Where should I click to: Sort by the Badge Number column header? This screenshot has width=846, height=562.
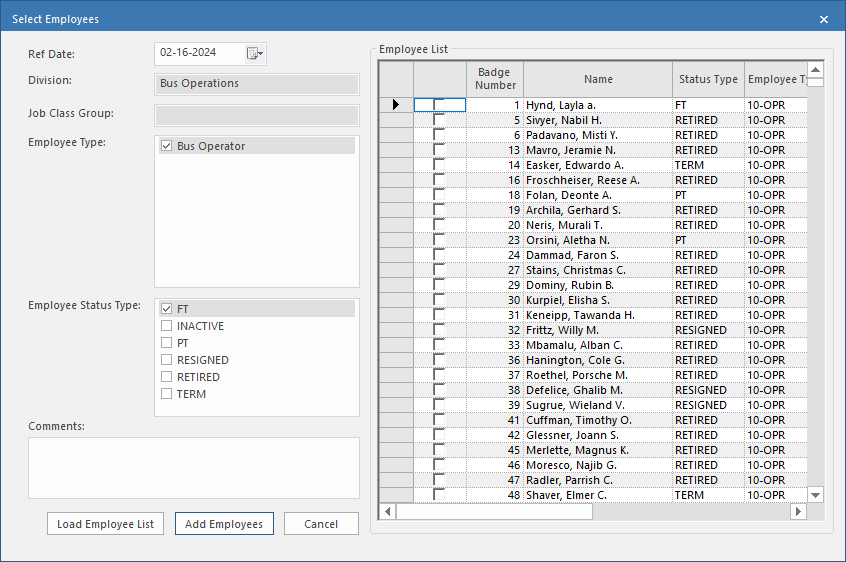point(494,79)
